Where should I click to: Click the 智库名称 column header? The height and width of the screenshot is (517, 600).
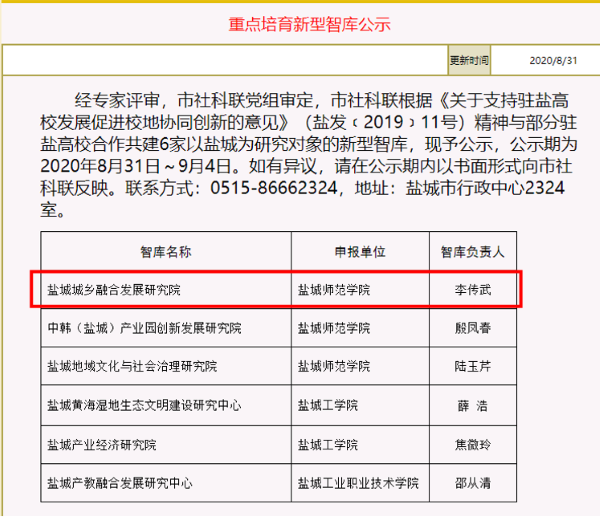tap(165, 251)
